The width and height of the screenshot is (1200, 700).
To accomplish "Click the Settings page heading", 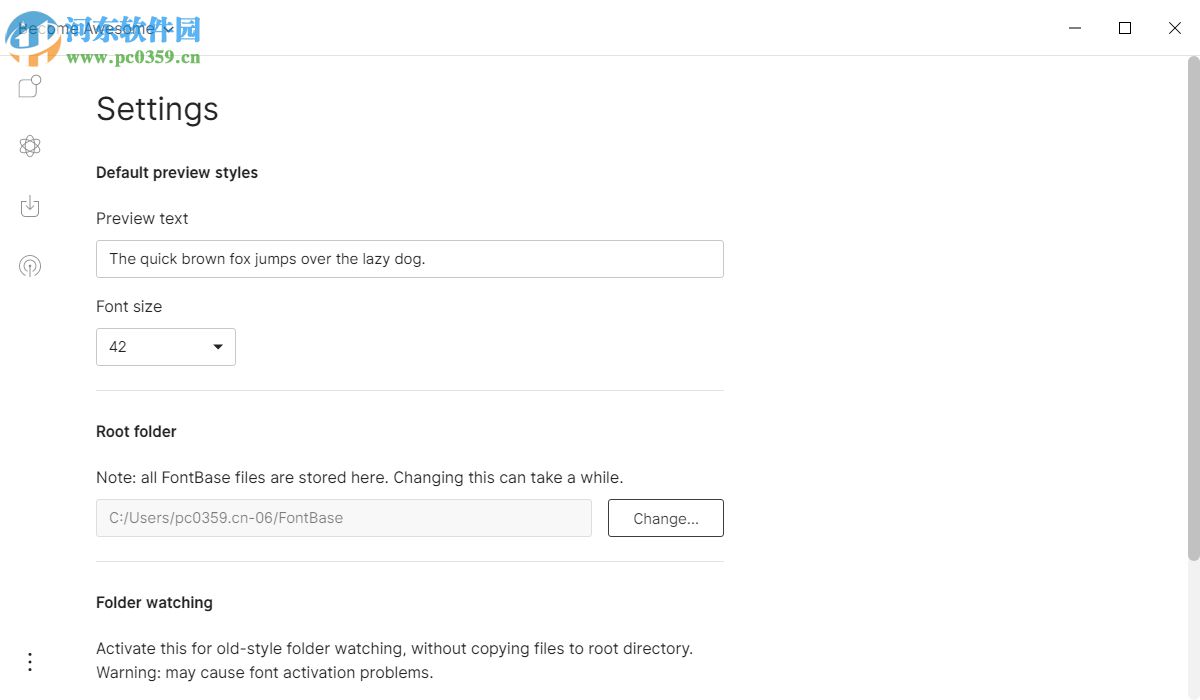I will tap(157, 109).
